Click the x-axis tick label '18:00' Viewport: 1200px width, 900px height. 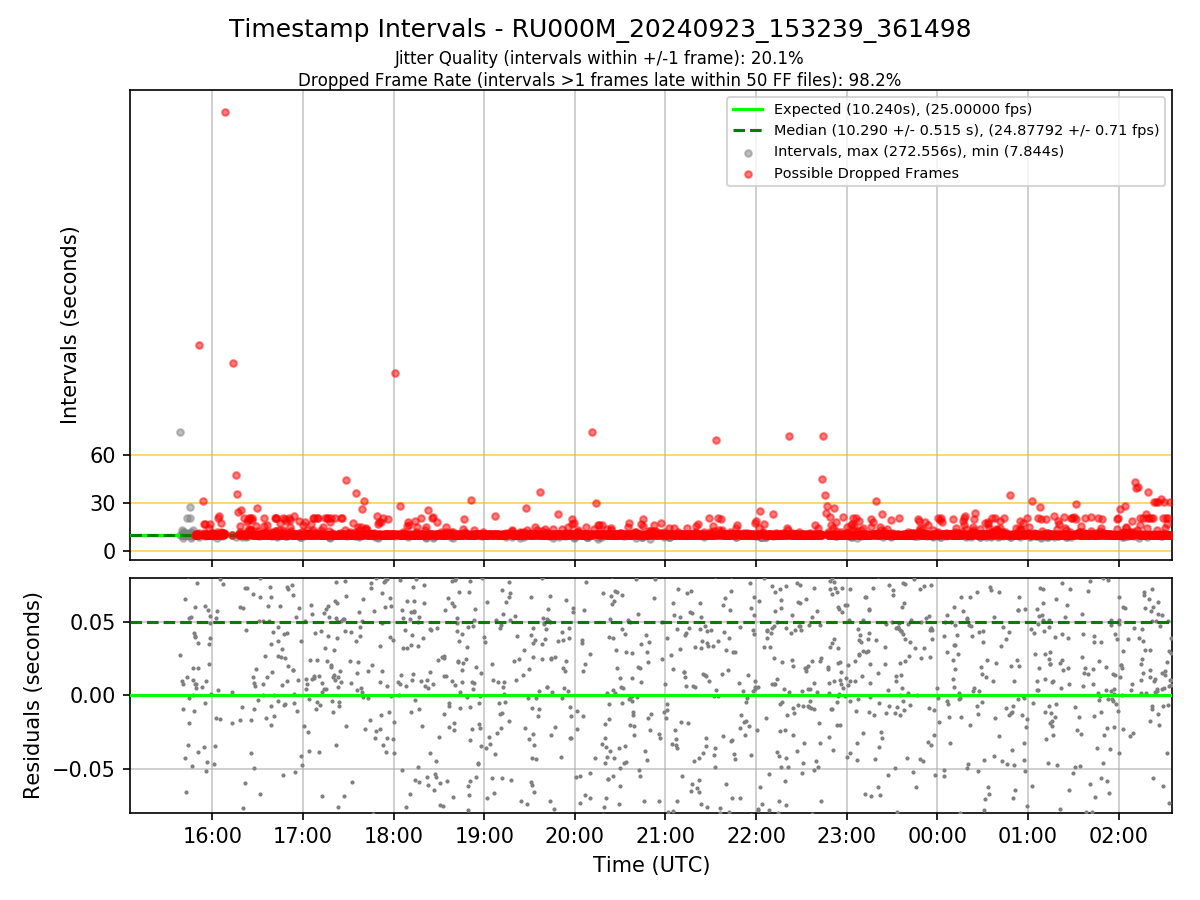pos(393,834)
